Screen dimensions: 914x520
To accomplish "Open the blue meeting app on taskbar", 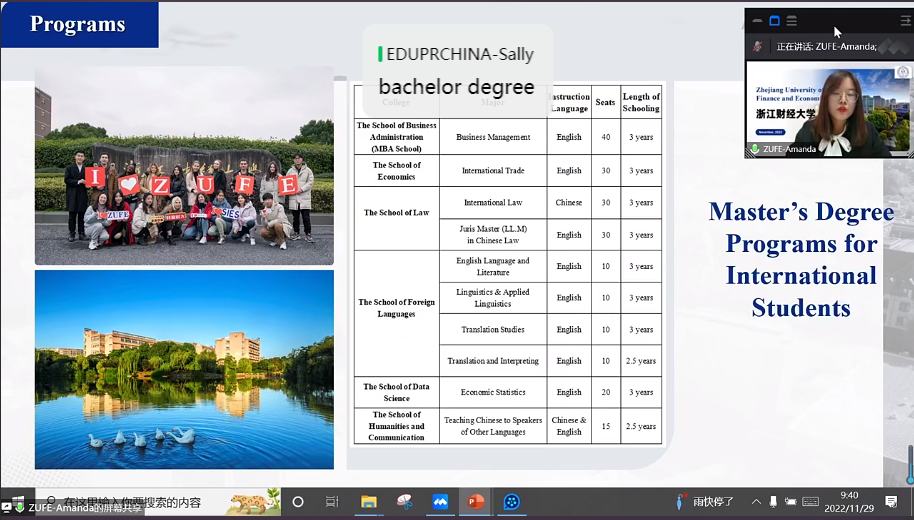I will (440, 502).
